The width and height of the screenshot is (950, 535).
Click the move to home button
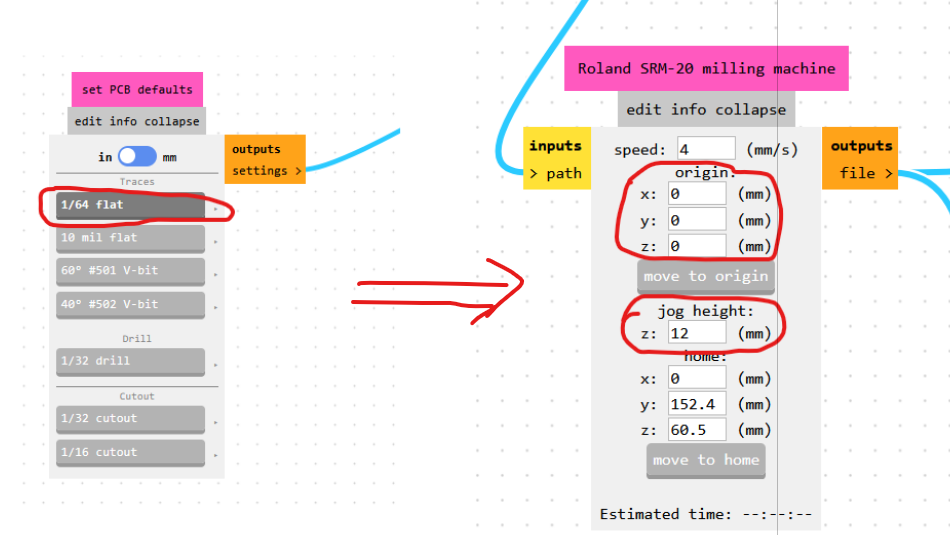tap(706, 460)
